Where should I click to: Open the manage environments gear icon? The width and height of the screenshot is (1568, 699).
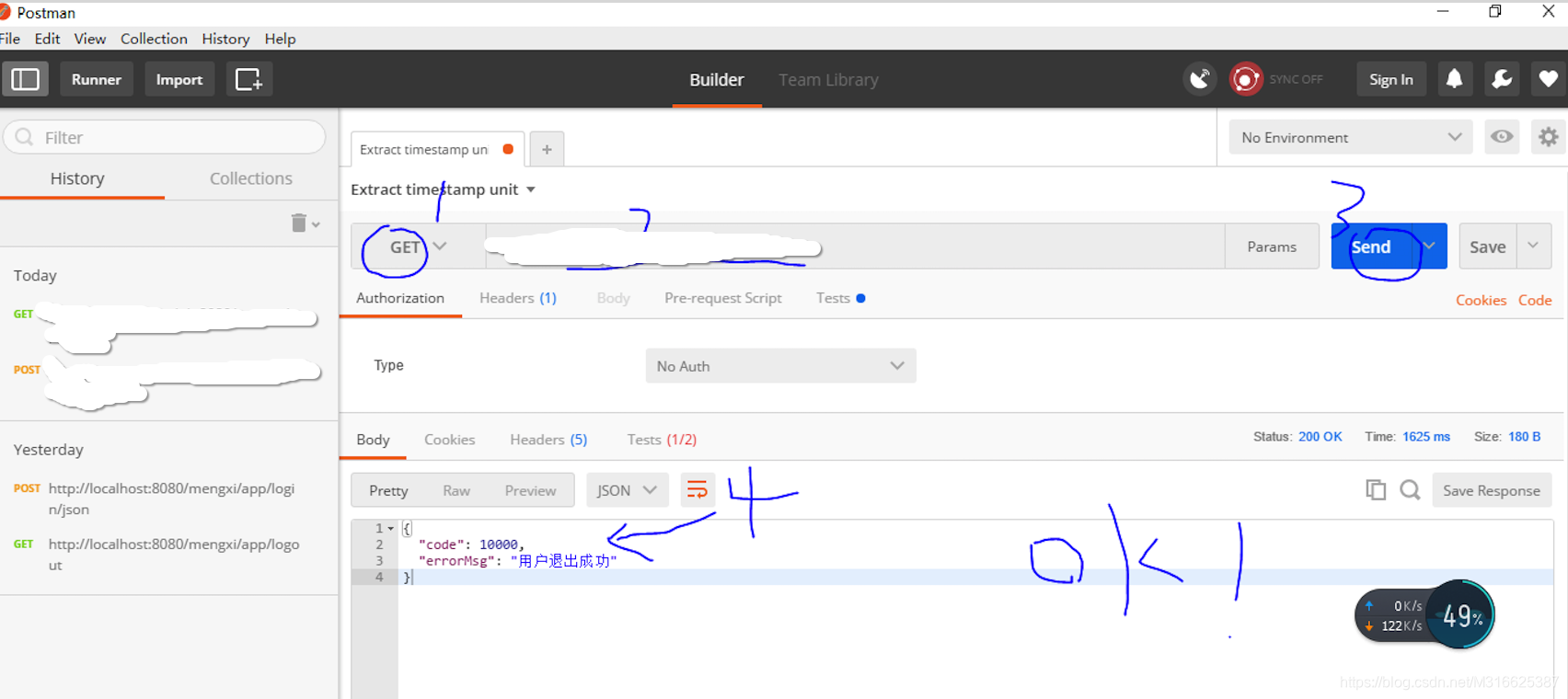tap(1549, 137)
